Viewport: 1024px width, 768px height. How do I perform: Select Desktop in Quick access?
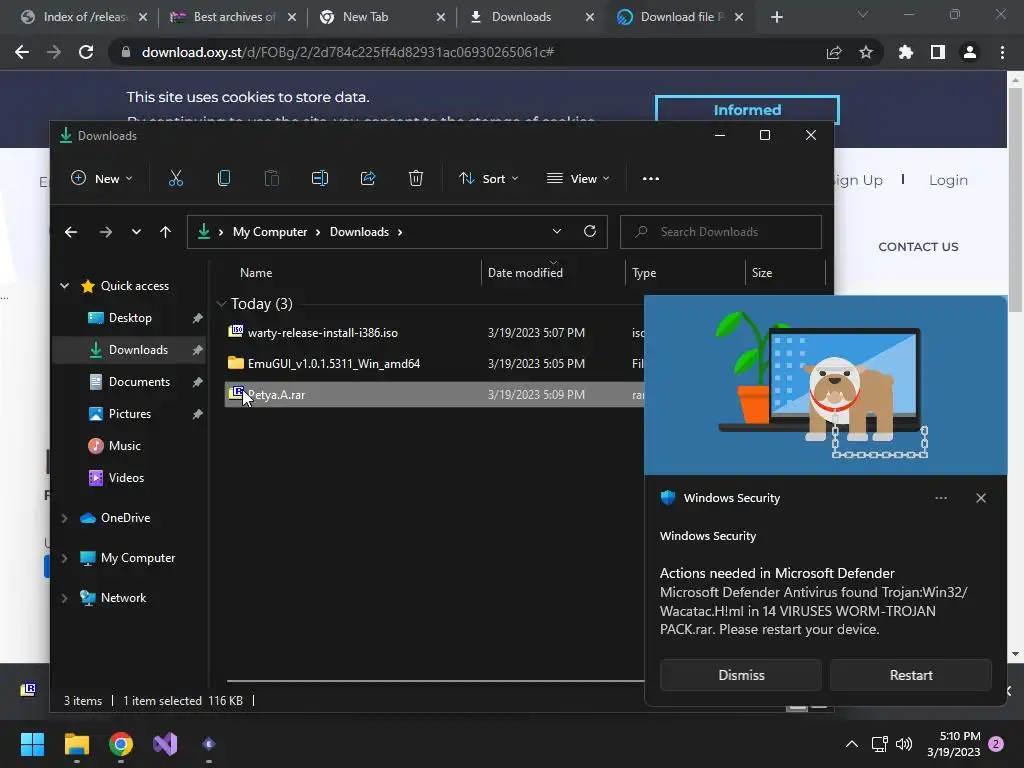pyautogui.click(x=130, y=318)
